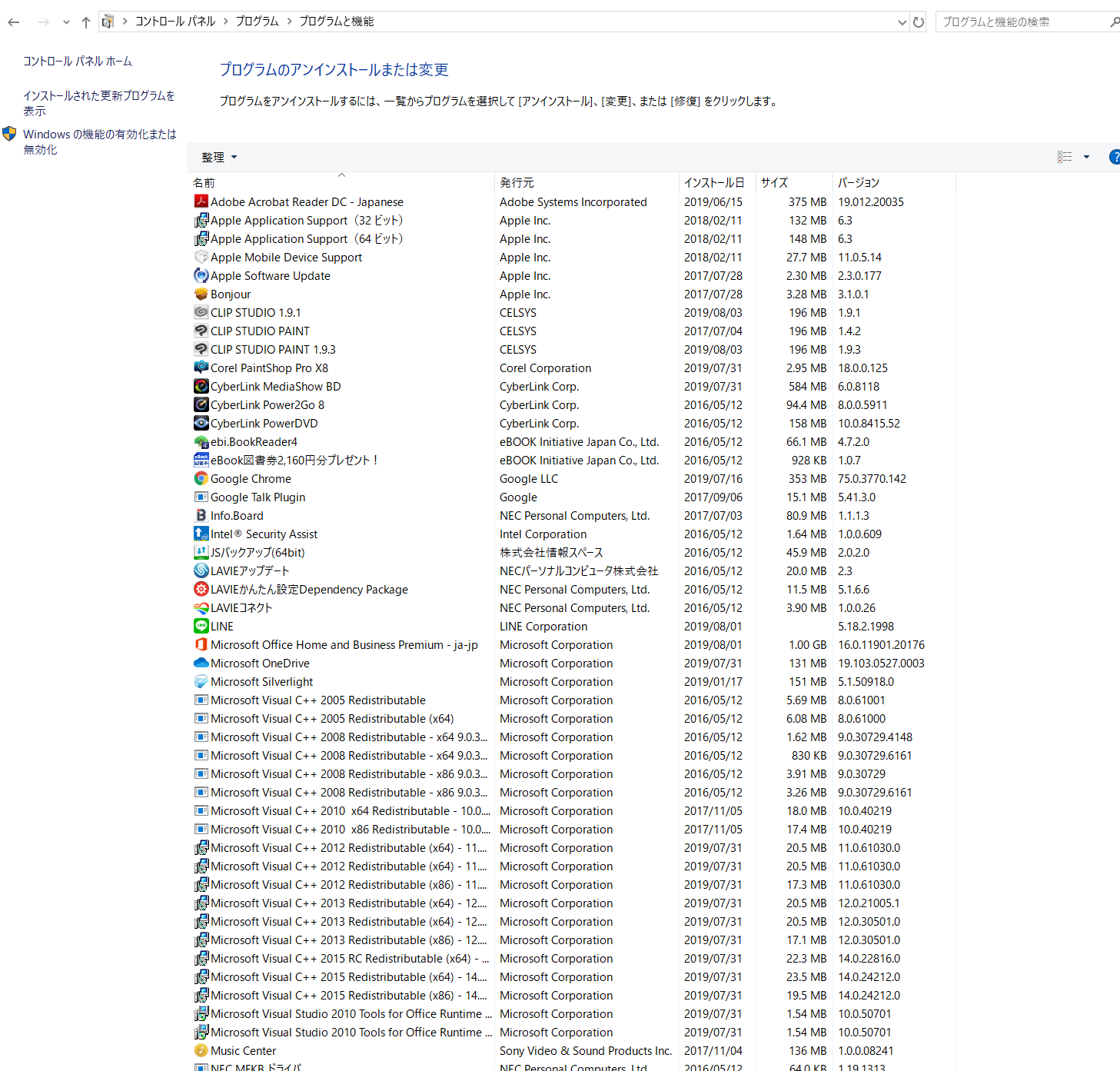The width and height of the screenshot is (1120, 1071).
Task: Click the Corel PaintShop Pro X8 icon
Action: coord(201,368)
